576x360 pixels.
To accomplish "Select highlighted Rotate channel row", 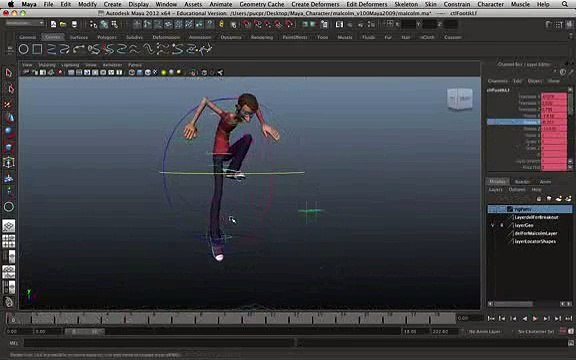I will [x=527, y=122].
